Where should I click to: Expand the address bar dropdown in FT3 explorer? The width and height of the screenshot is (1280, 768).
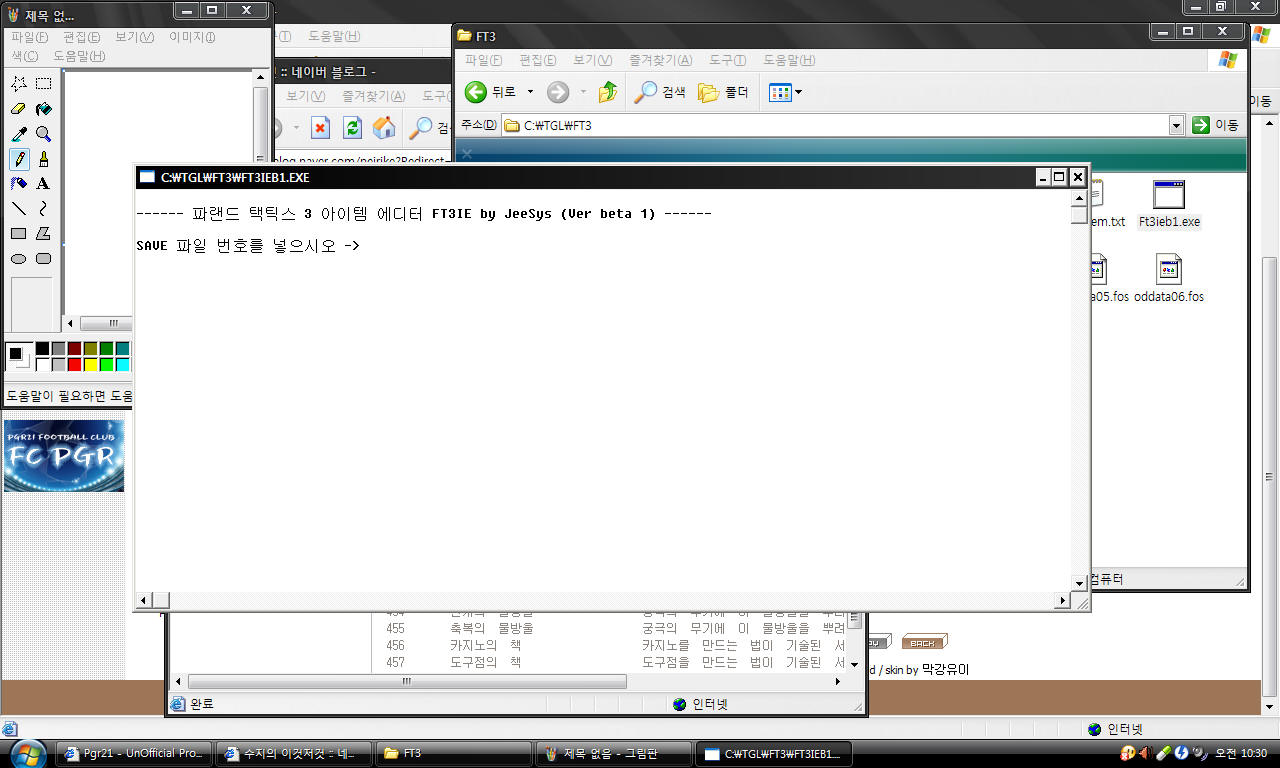[1176, 125]
